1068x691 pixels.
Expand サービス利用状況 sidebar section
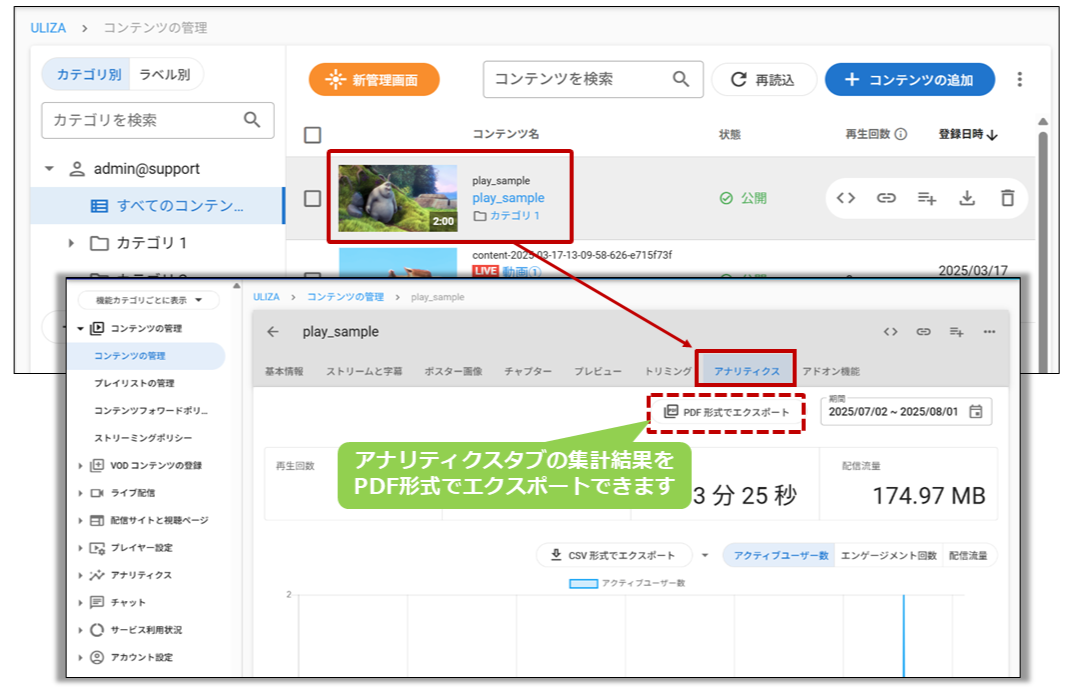click(80, 630)
